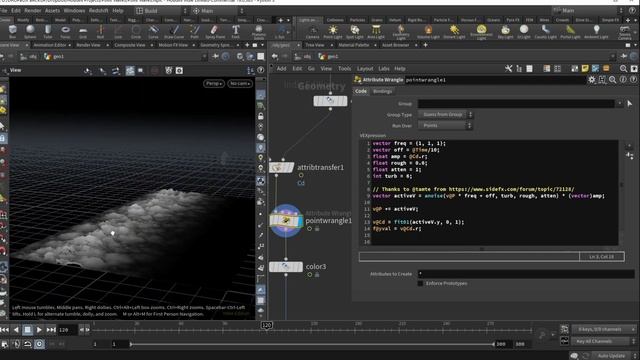Create a Volume Light from the shelf
Viewport: 640px width, 360px height.
pyautogui.click(x=428, y=31)
